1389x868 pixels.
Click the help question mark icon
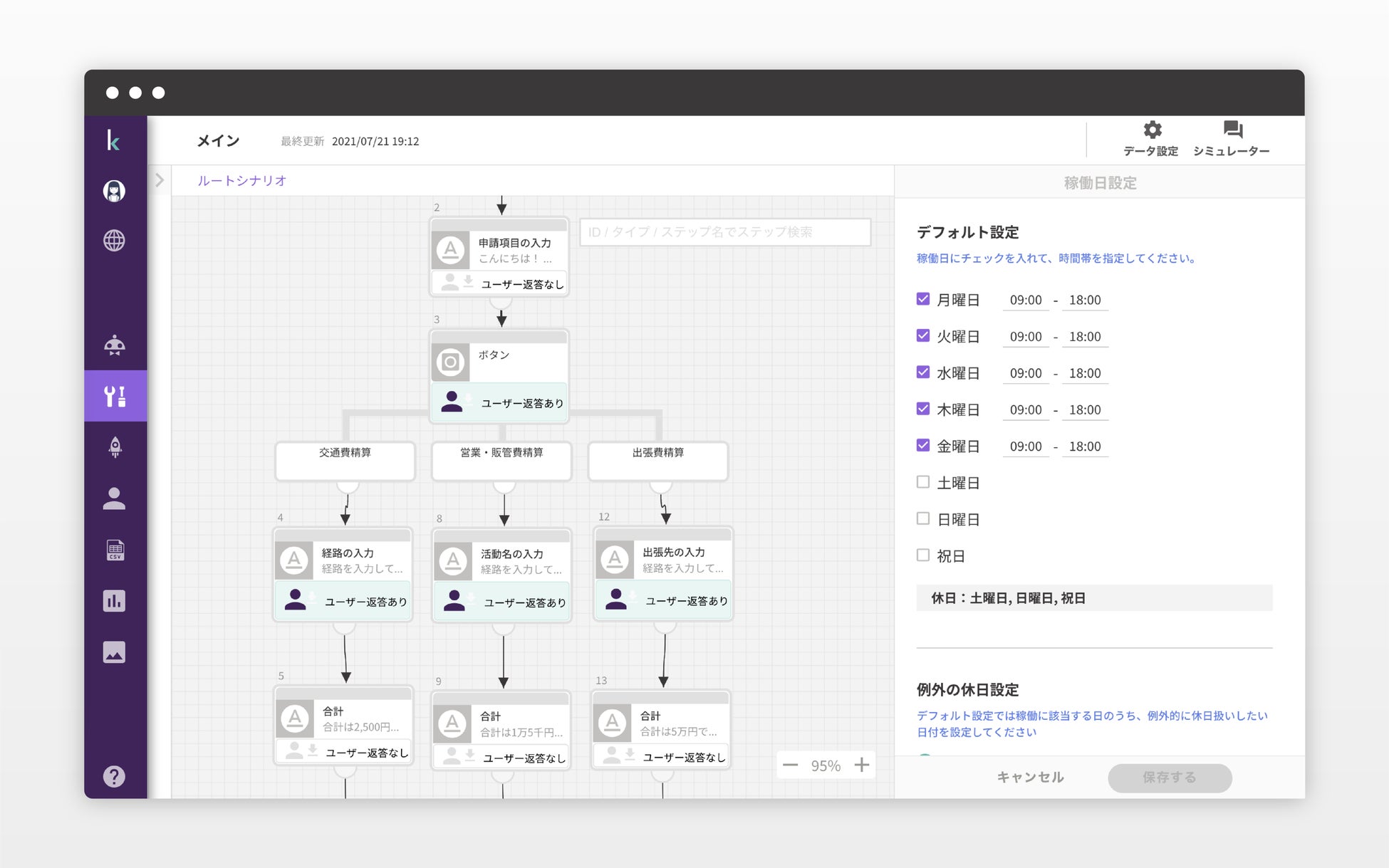pyautogui.click(x=114, y=776)
